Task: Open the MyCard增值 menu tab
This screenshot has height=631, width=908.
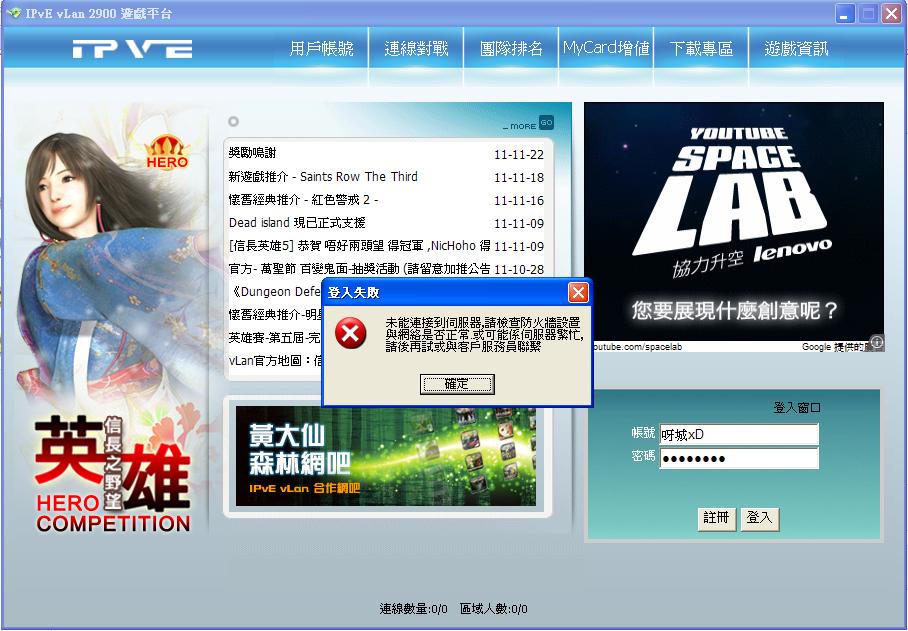Action: (606, 48)
